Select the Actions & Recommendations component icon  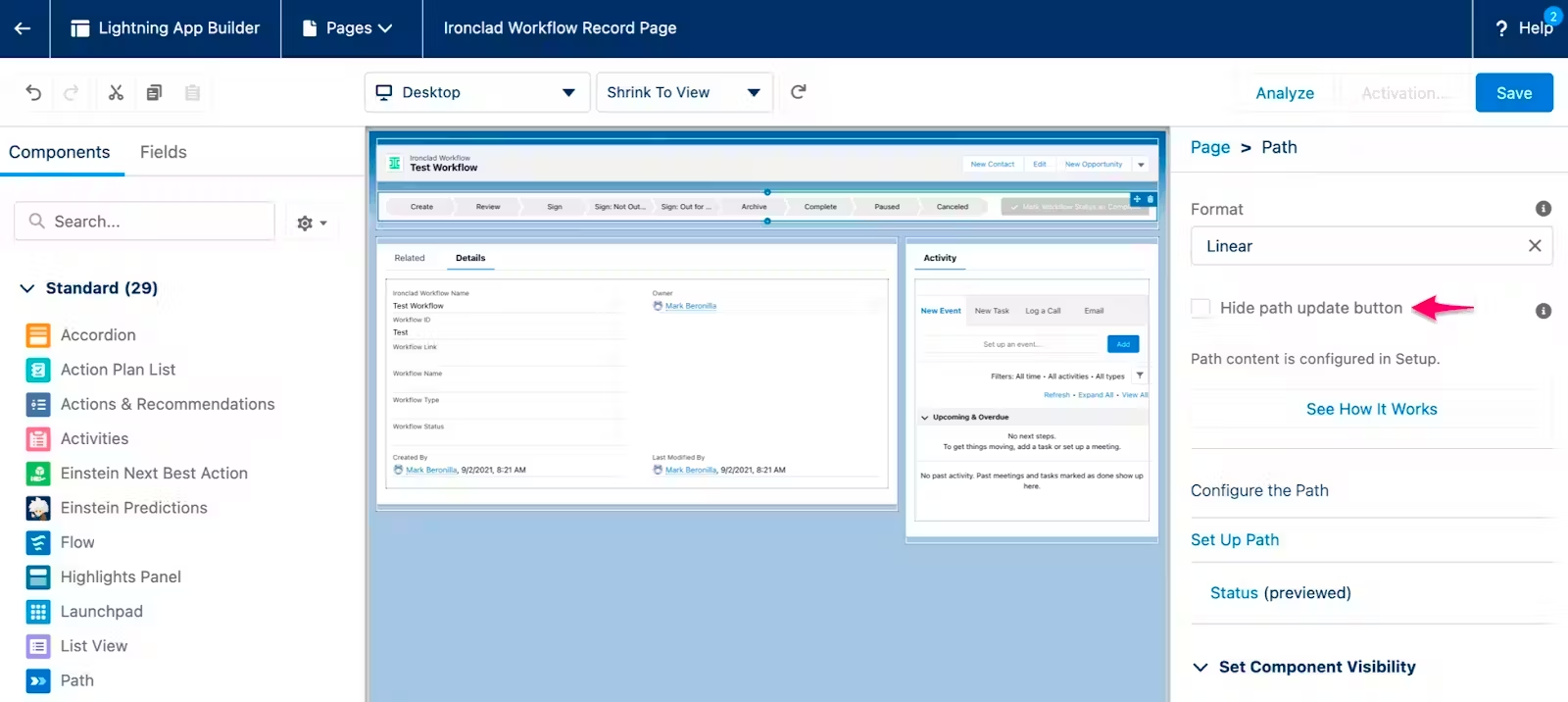coord(38,404)
